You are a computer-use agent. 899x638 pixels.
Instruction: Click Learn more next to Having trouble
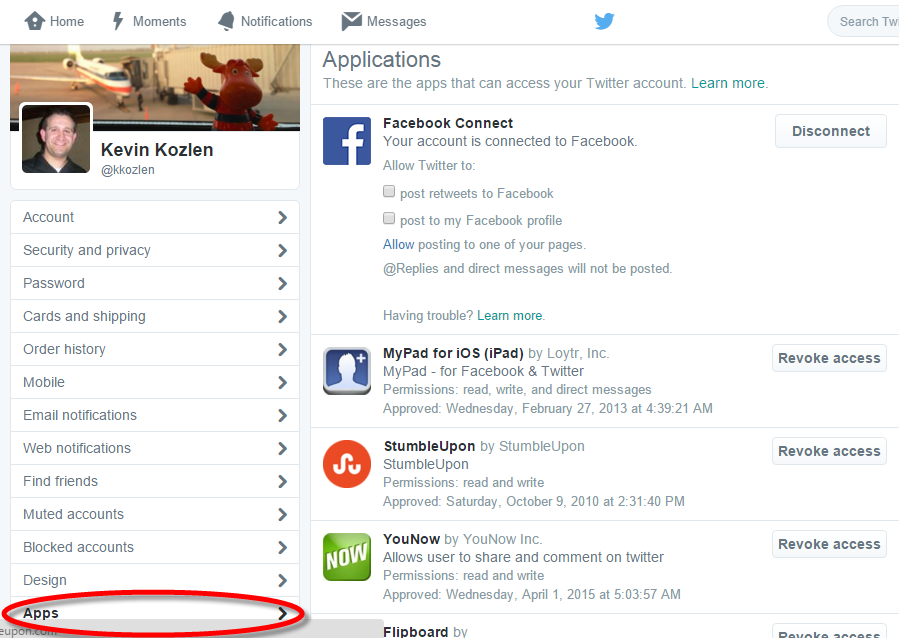tap(510, 315)
